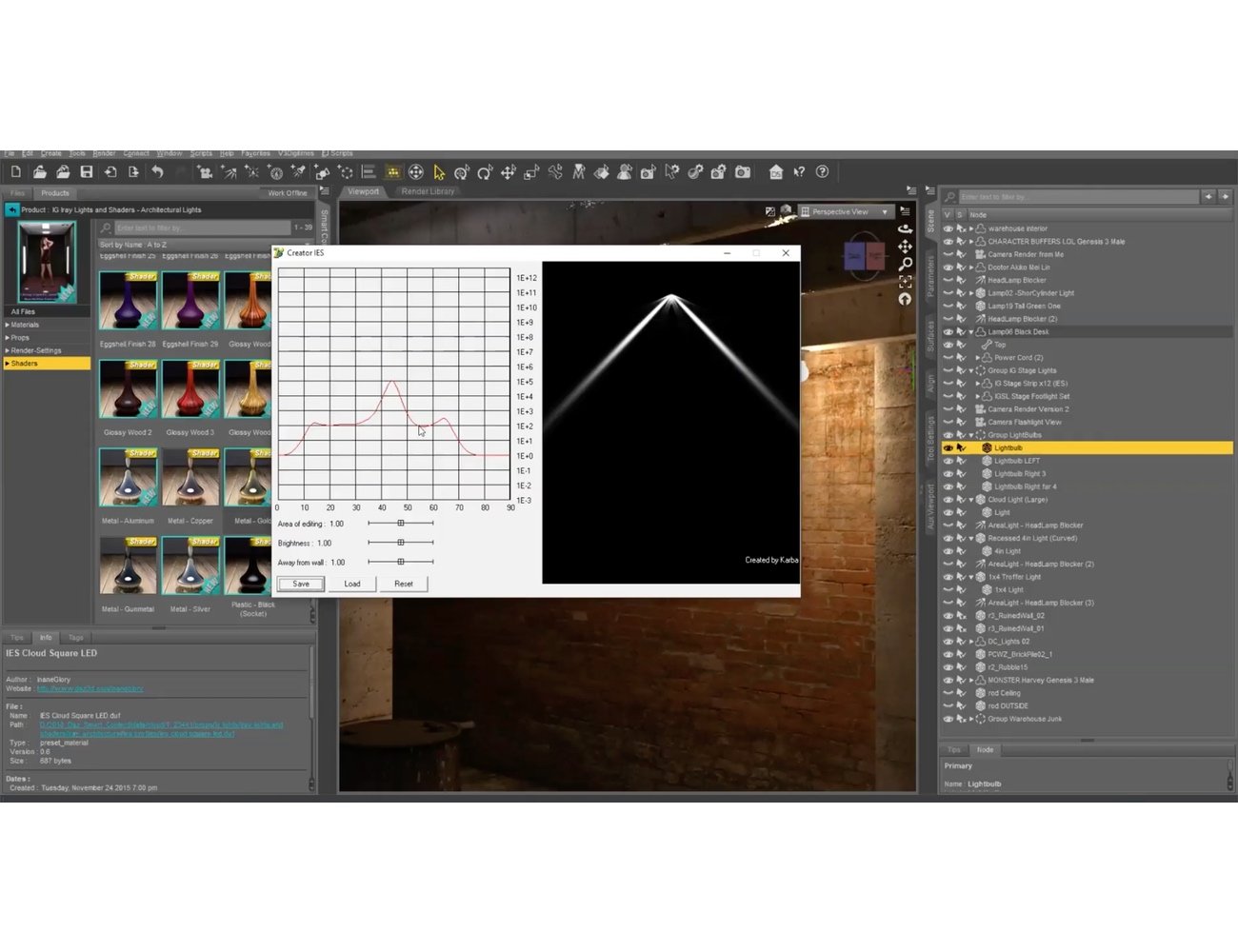Click the Undo arrow in the toolbar
The width and height of the screenshot is (1238, 952).
(157, 172)
